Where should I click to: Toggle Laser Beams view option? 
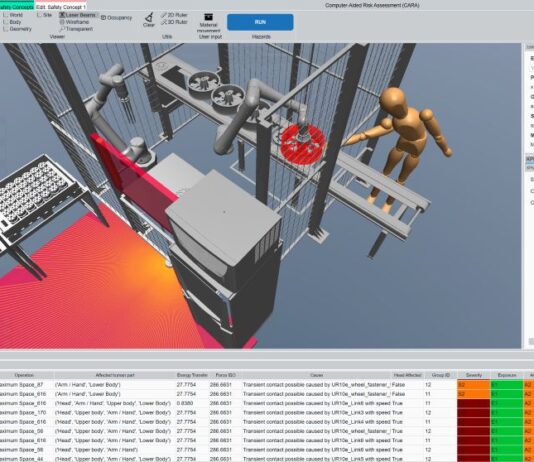tap(78, 15)
